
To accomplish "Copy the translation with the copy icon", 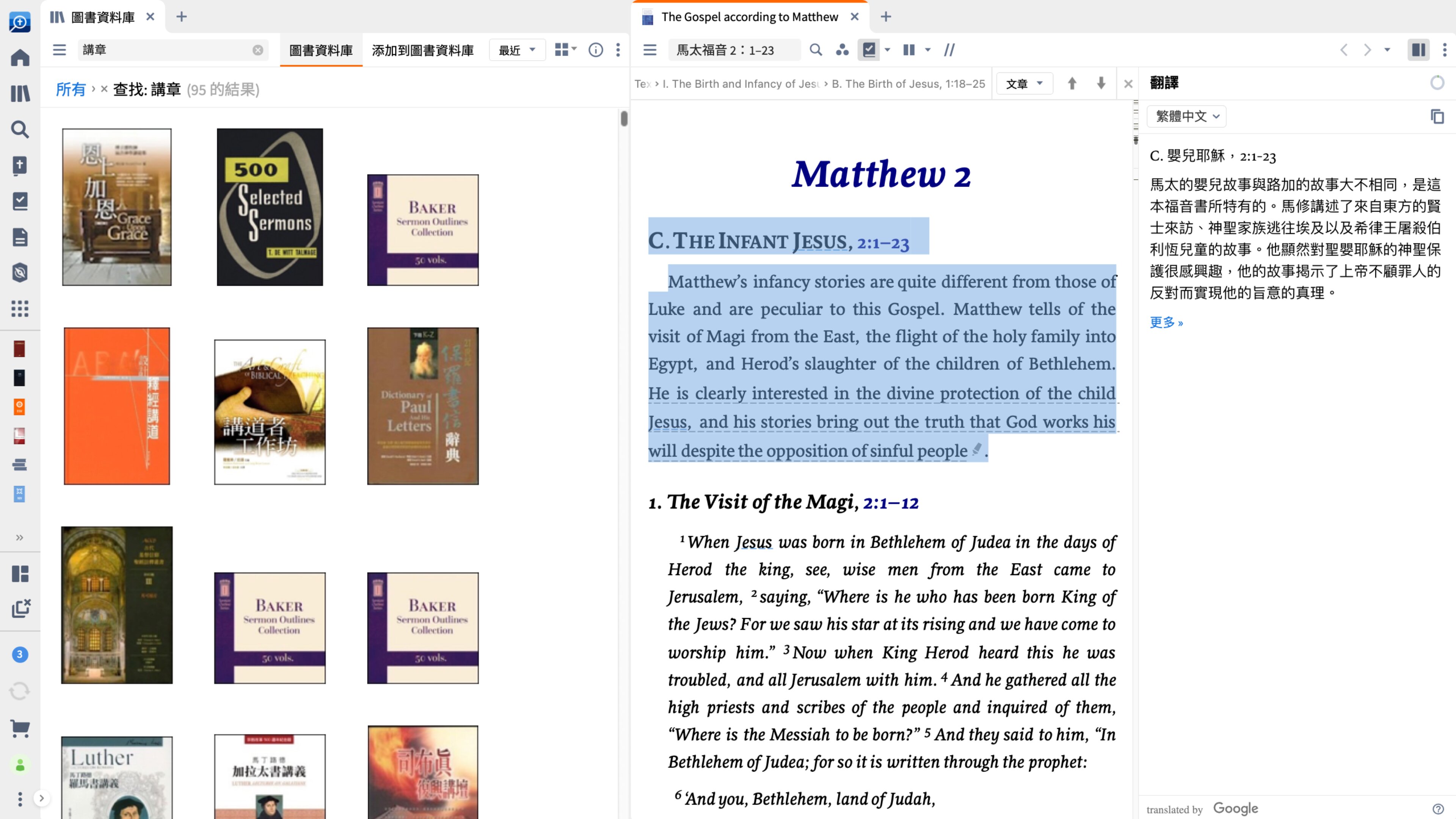I will [1437, 116].
